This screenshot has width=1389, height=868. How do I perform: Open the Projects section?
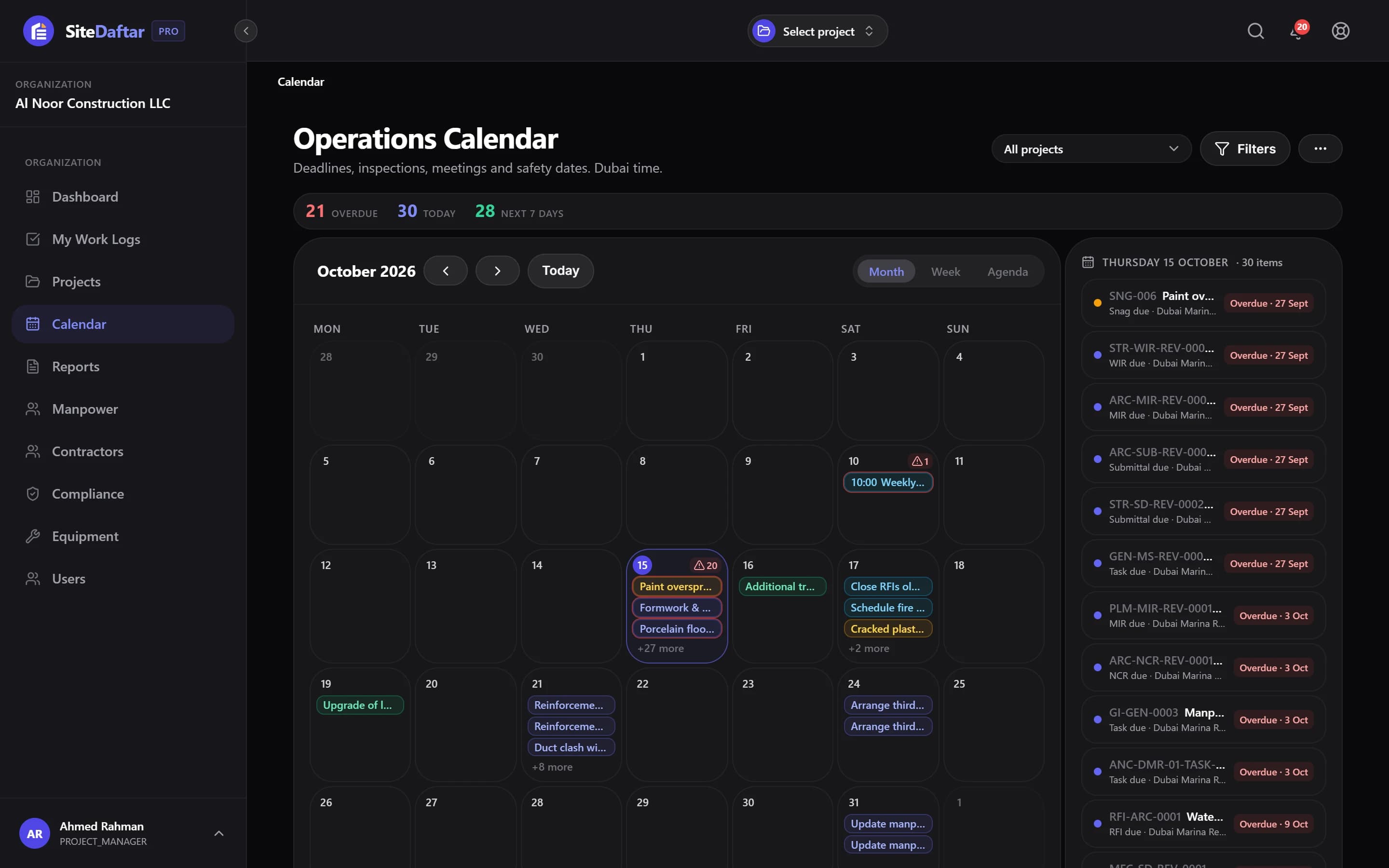click(x=123, y=282)
